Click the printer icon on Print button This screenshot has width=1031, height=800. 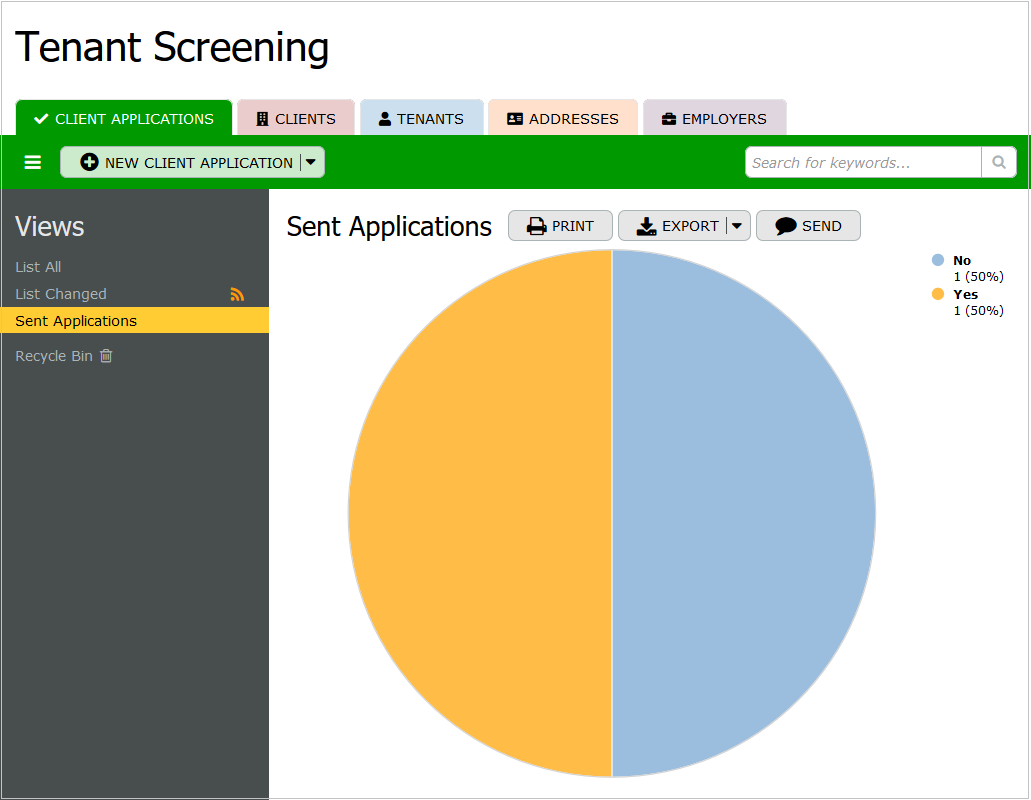click(537, 226)
